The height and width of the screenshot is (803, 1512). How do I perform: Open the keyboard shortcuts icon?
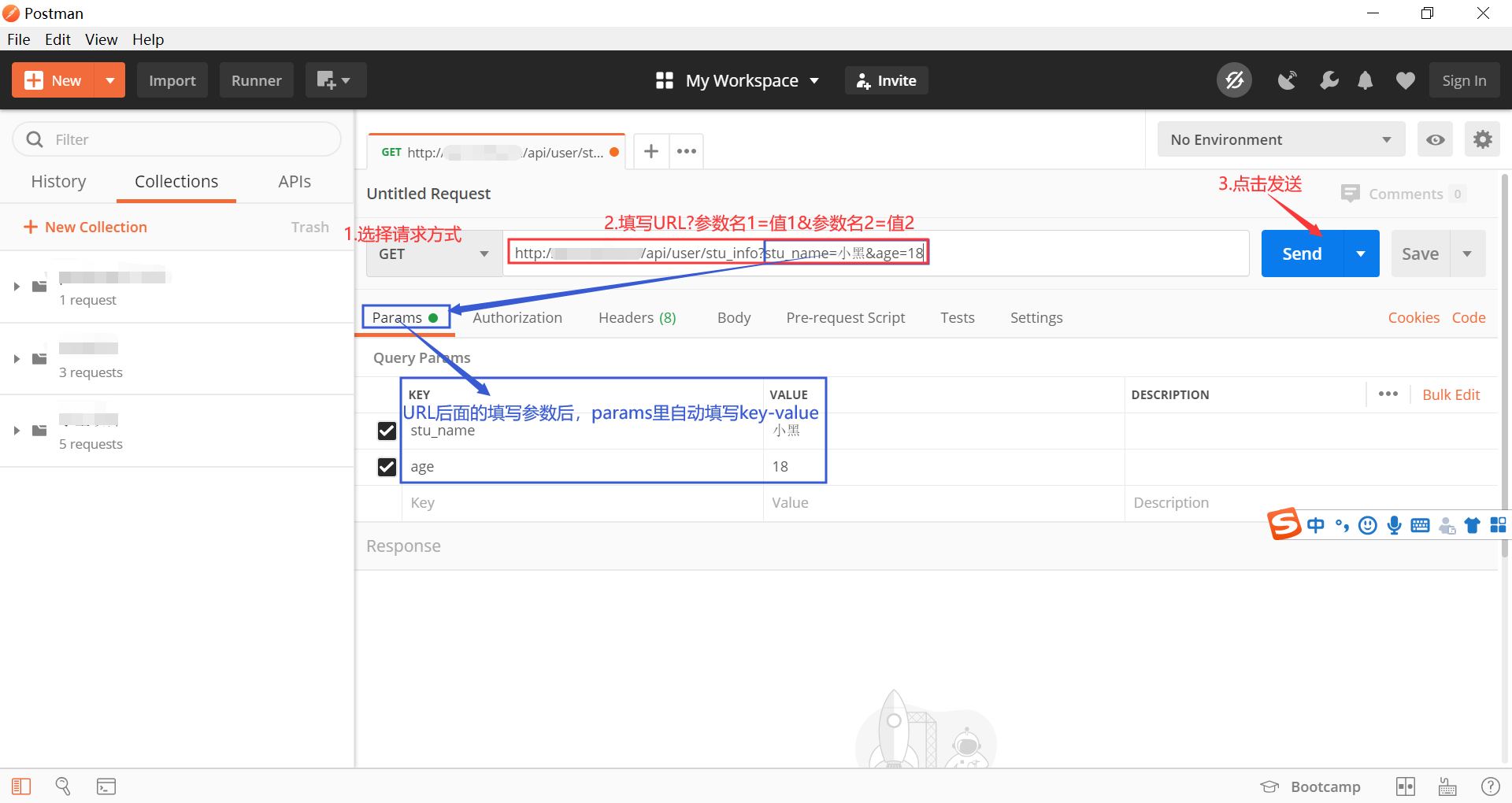tap(1447, 786)
